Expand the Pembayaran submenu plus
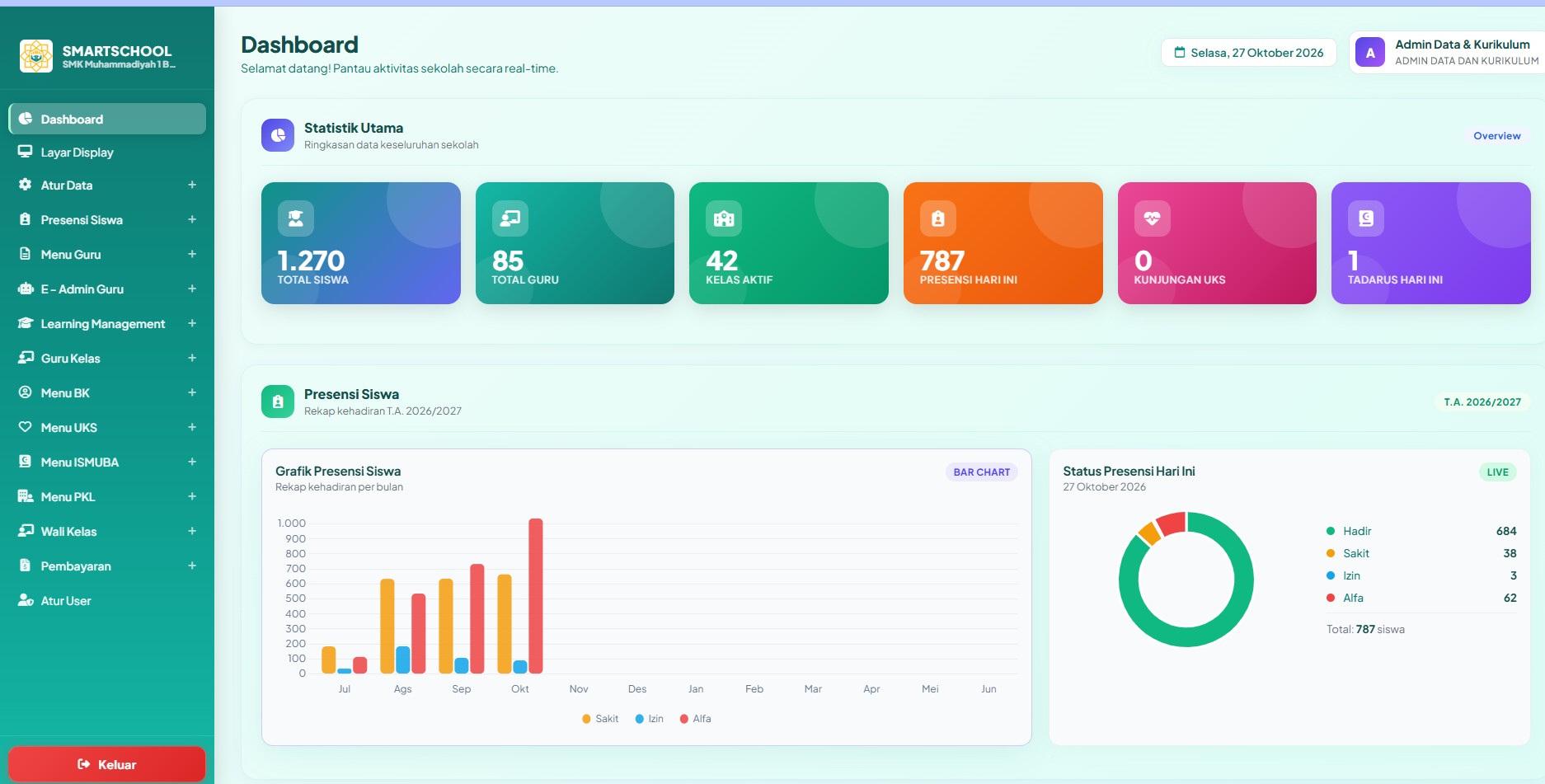This screenshot has height=784, width=1545. point(192,566)
